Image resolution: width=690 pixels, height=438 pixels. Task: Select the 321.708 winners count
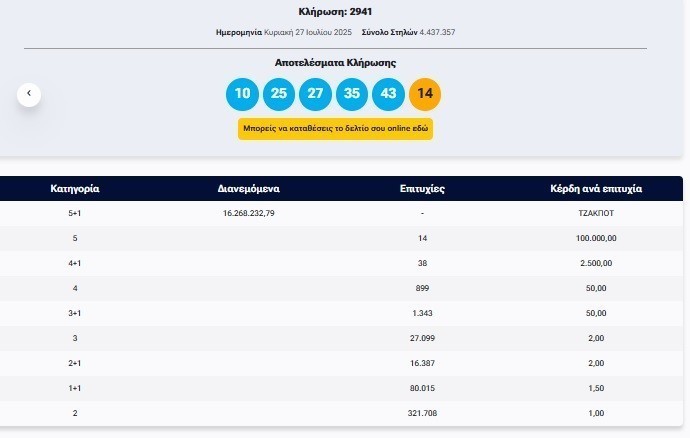pos(423,414)
